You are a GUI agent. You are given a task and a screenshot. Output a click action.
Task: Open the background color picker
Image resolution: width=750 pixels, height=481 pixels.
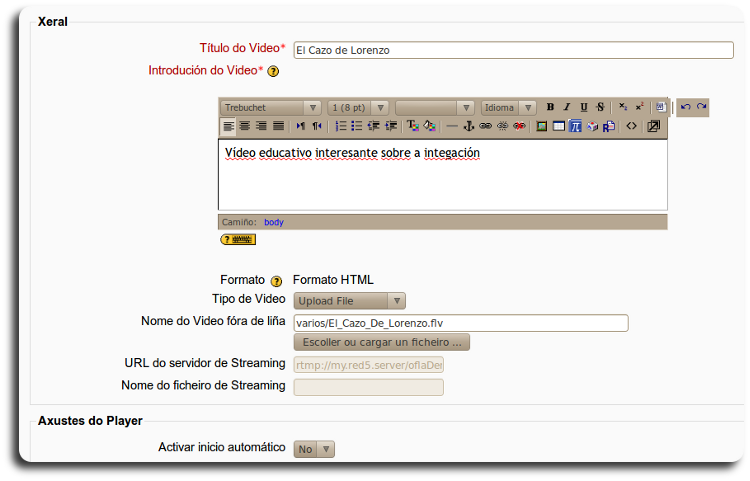click(x=430, y=126)
